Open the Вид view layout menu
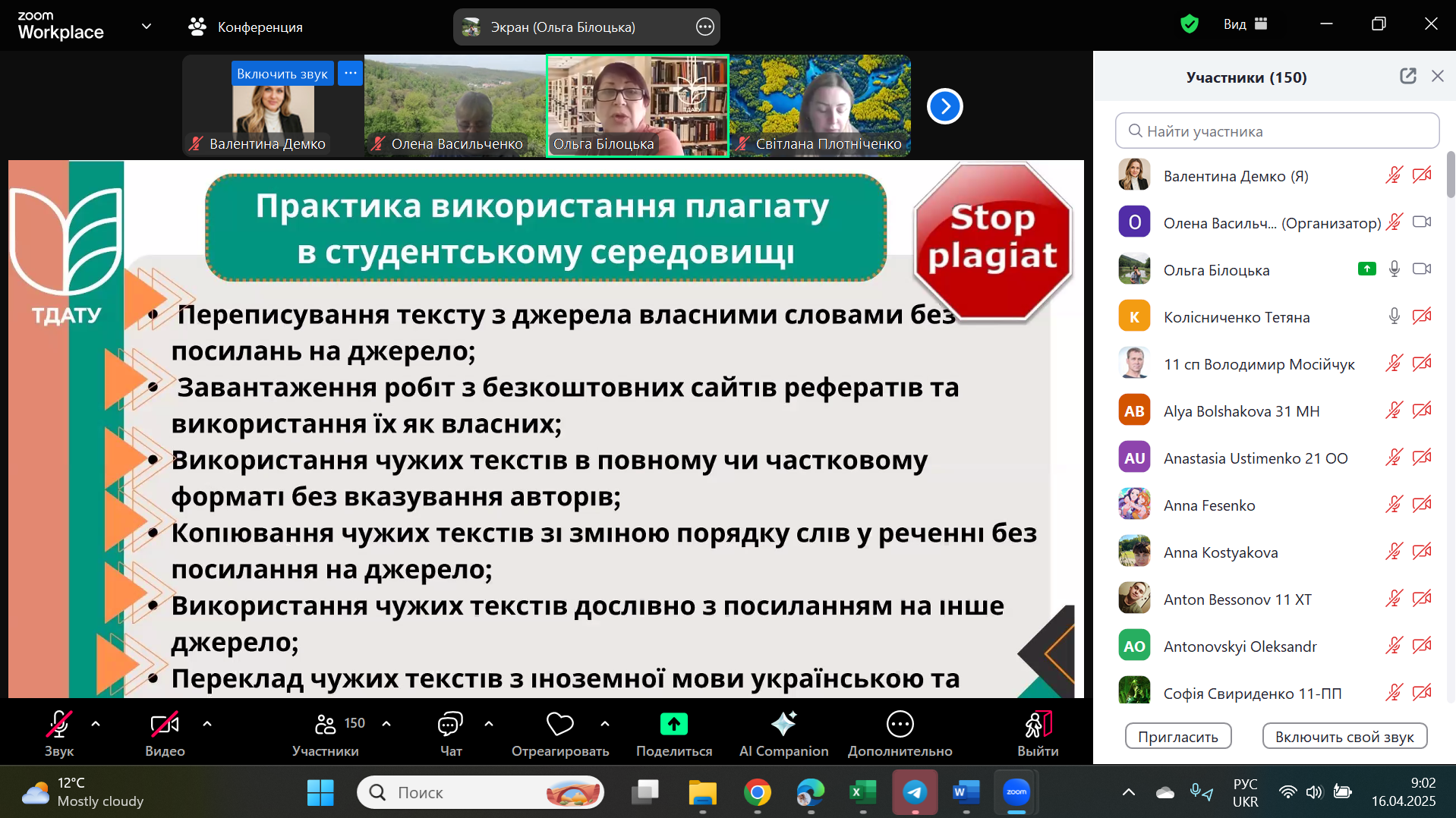1456x818 pixels. tap(1246, 24)
